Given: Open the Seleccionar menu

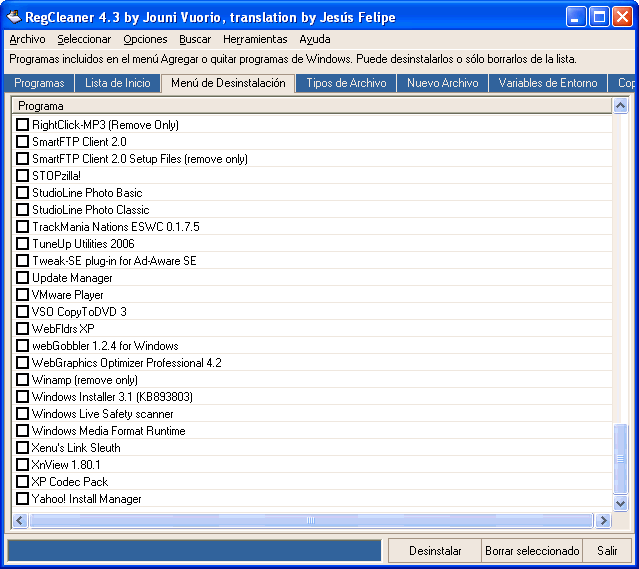Looking at the screenshot, I should coord(84,39).
